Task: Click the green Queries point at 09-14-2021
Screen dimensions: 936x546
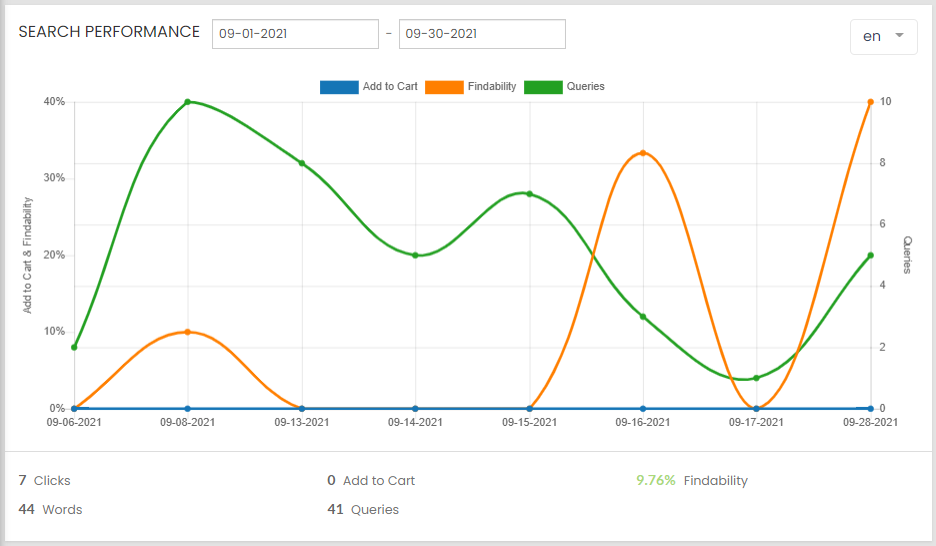Action: [x=415, y=255]
